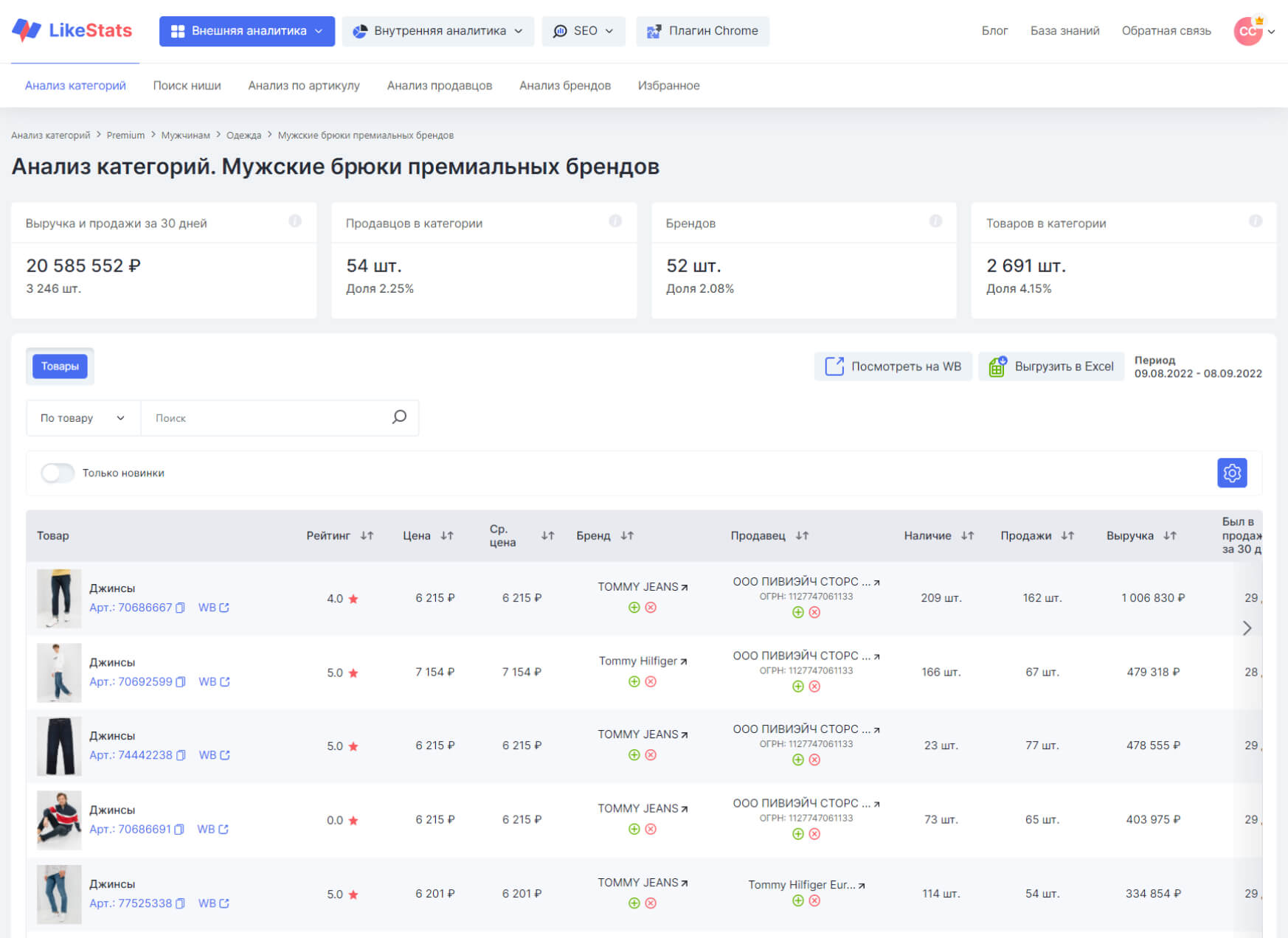Click Посмотреть на WB button
1288x938 pixels.
(x=893, y=366)
